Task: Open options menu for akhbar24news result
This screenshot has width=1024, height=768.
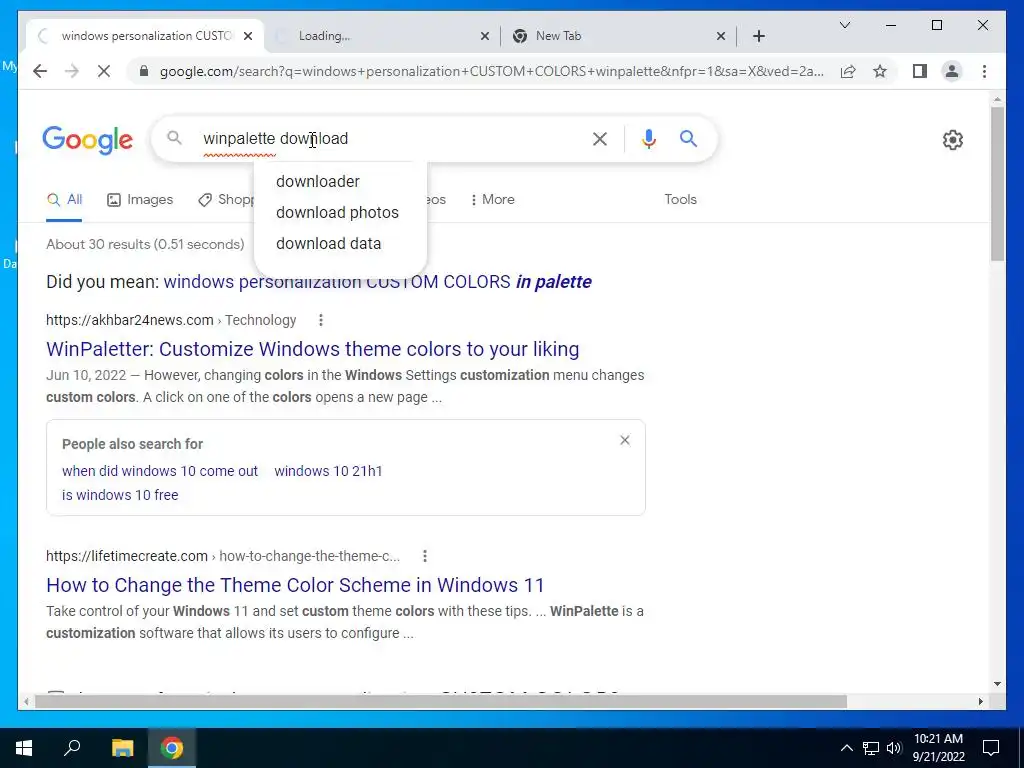Action: tap(320, 320)
